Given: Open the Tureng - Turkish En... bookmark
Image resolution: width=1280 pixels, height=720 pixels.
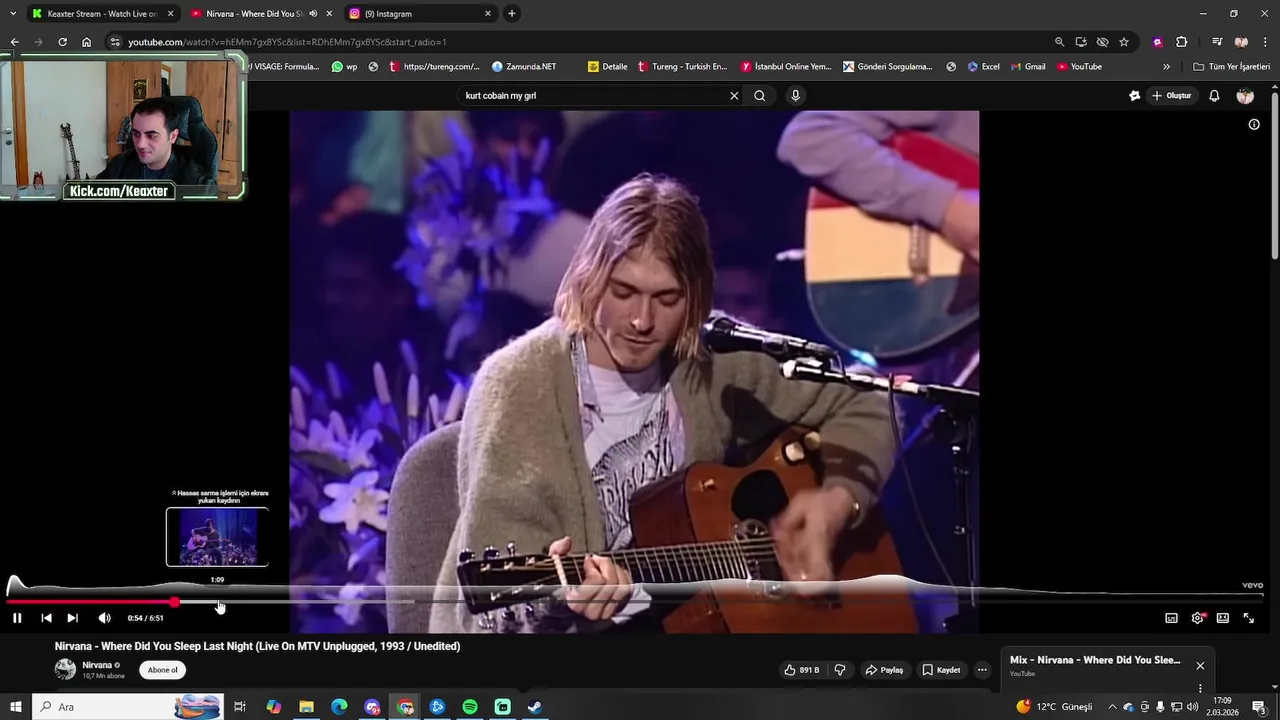Looking at the screenshot, I should coord(681,67).
